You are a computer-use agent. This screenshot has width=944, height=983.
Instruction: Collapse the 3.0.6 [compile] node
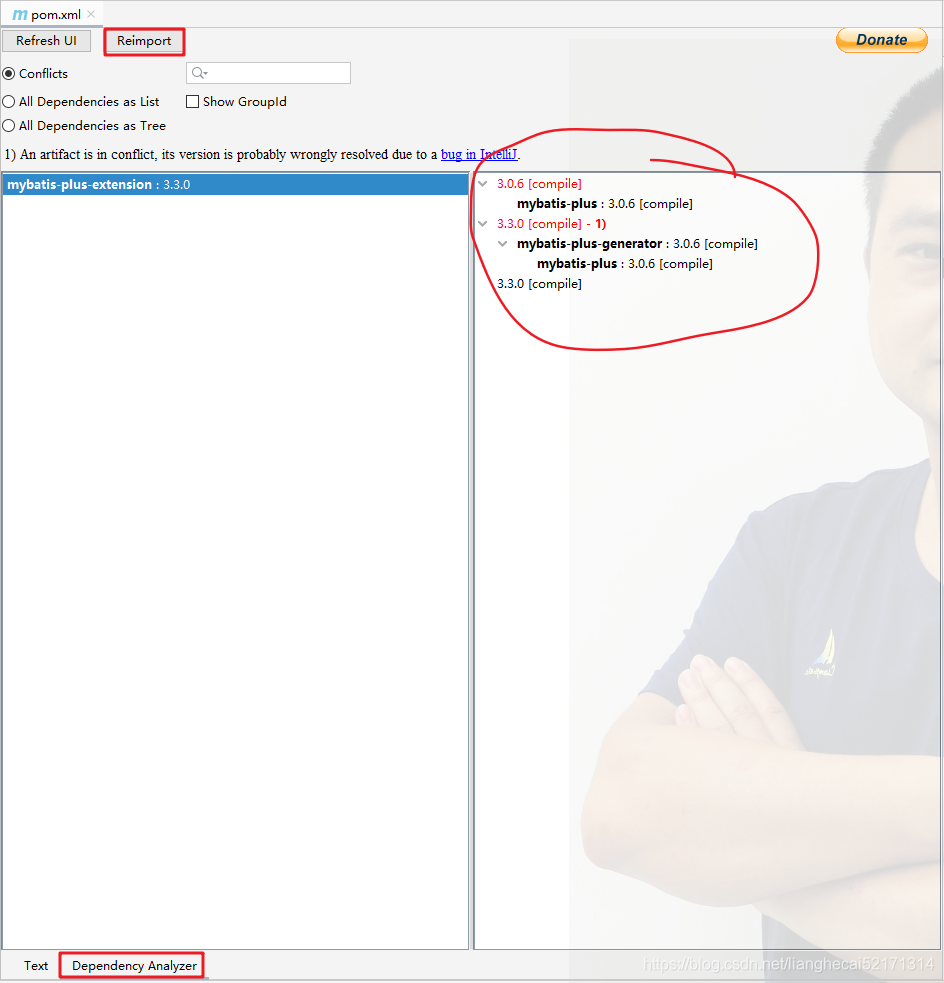(483, 184)
